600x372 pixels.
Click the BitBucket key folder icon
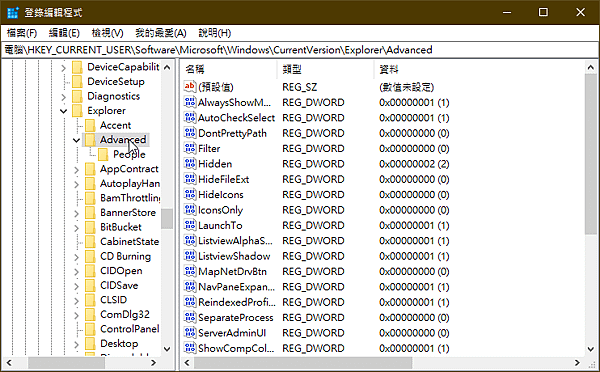[90, 227]
